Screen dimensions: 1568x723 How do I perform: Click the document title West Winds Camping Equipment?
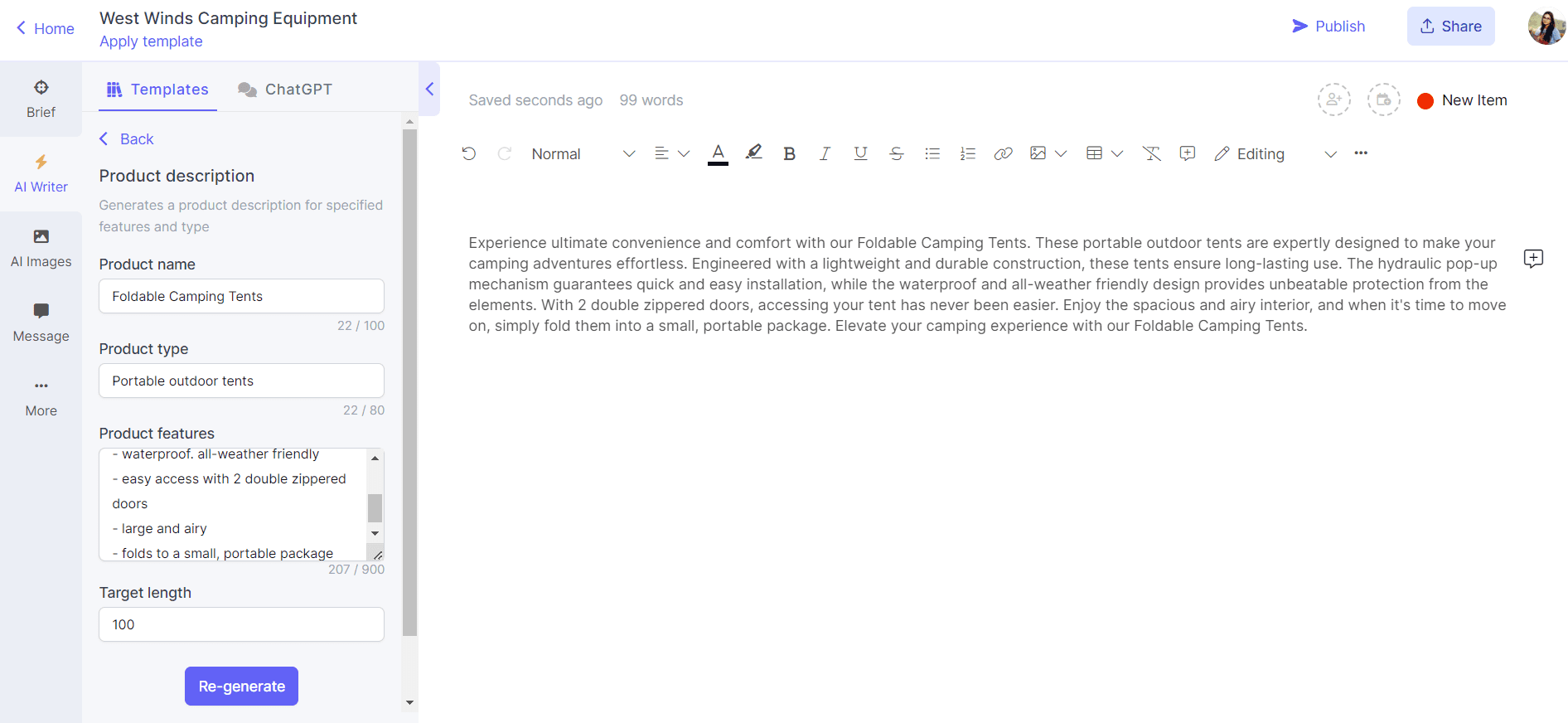(x=228, y=18)
